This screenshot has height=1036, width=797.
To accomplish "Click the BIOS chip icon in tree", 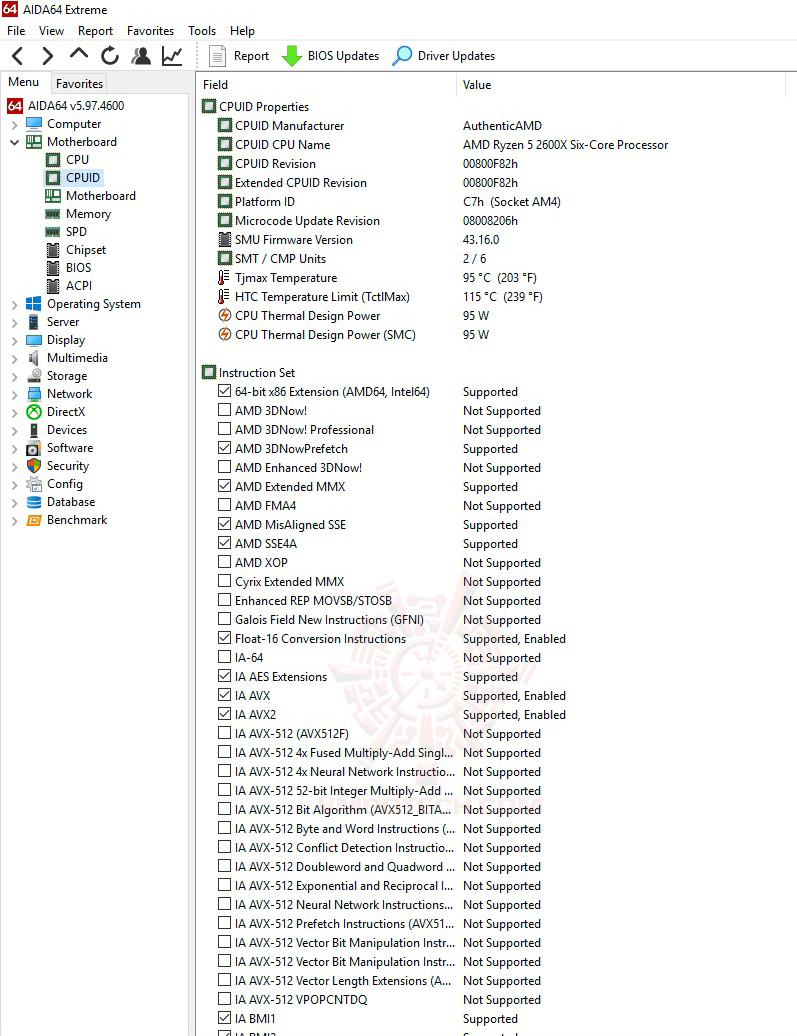I will (x=54, y=268).
